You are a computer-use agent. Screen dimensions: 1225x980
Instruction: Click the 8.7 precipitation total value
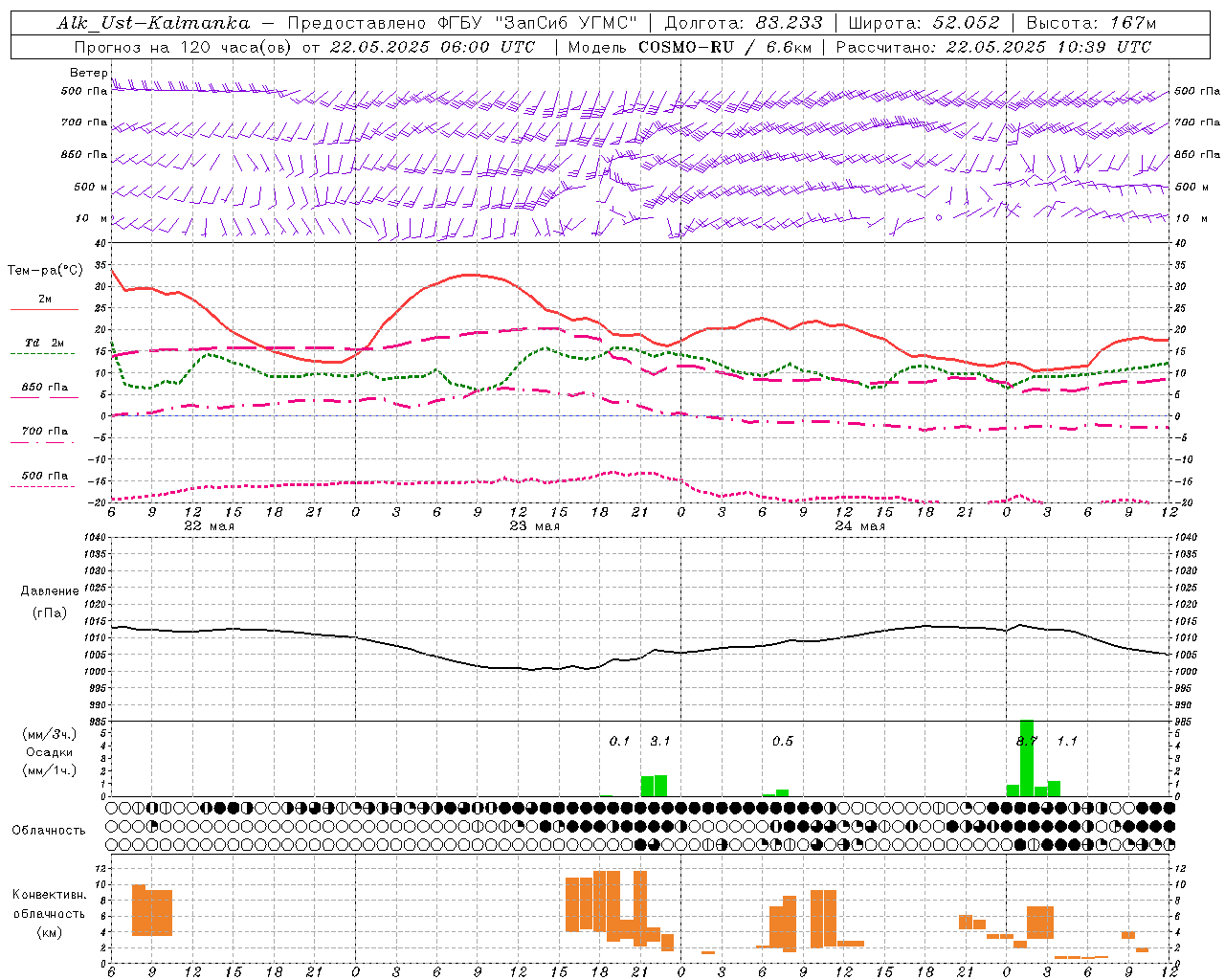click(x=1027, y=741)
